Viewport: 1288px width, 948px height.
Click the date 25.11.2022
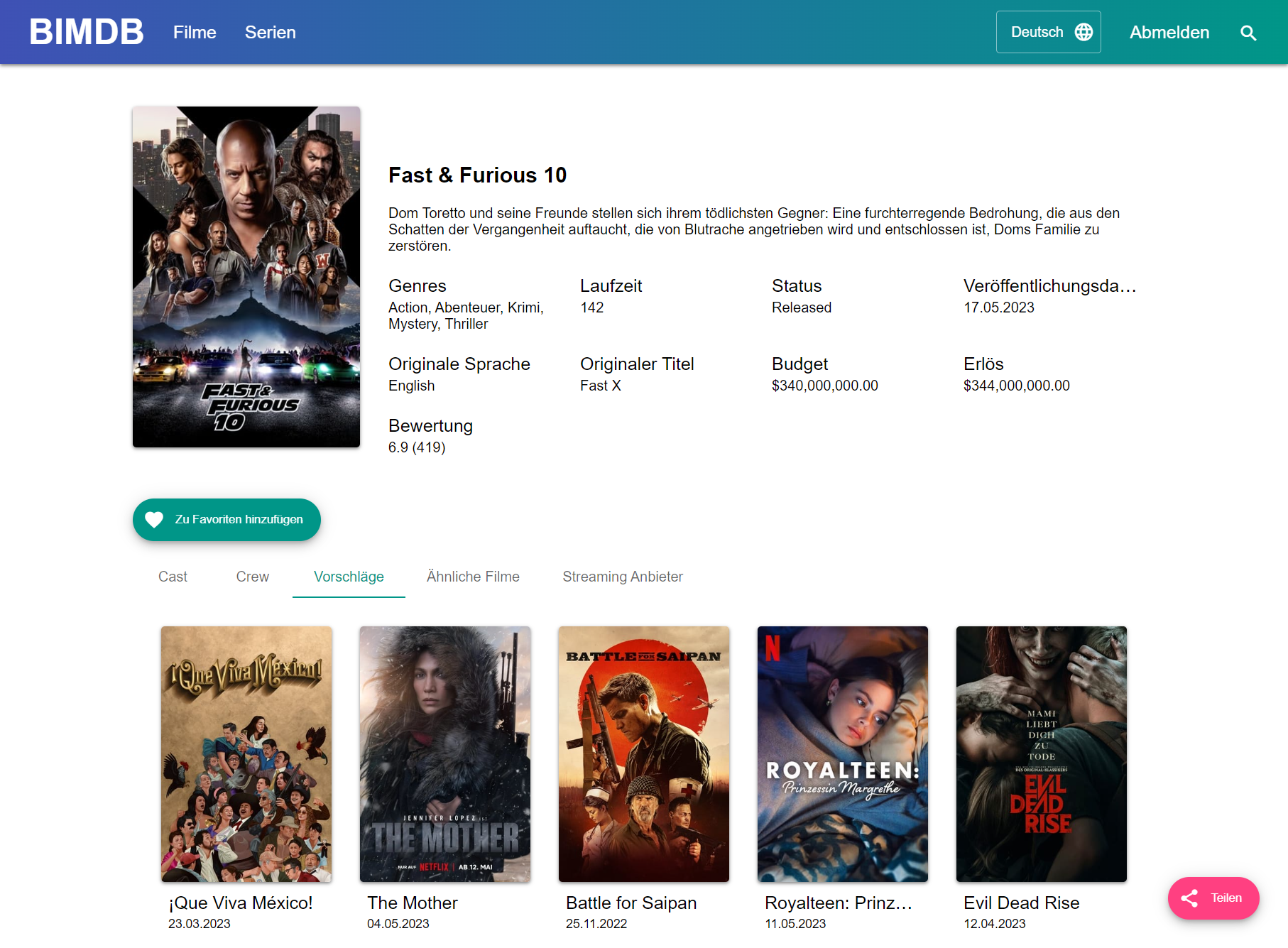click(596, 924)
